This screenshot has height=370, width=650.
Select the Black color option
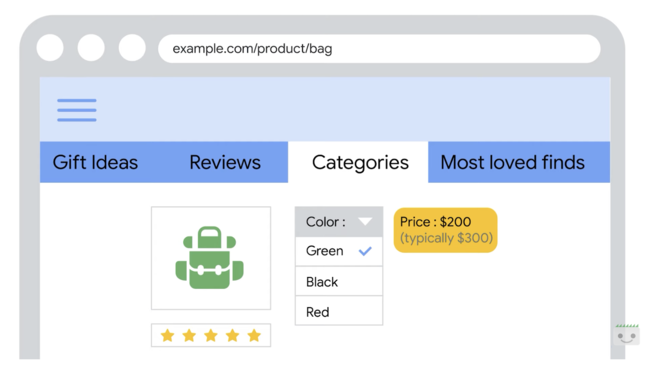pyautogui.click(x=339, y=281)
